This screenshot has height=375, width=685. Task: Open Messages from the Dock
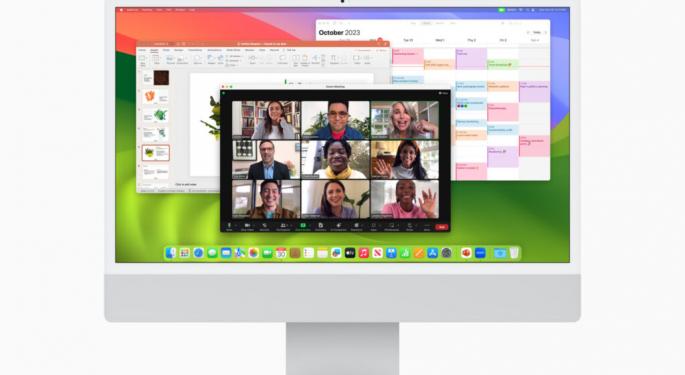tap(212, 253)
